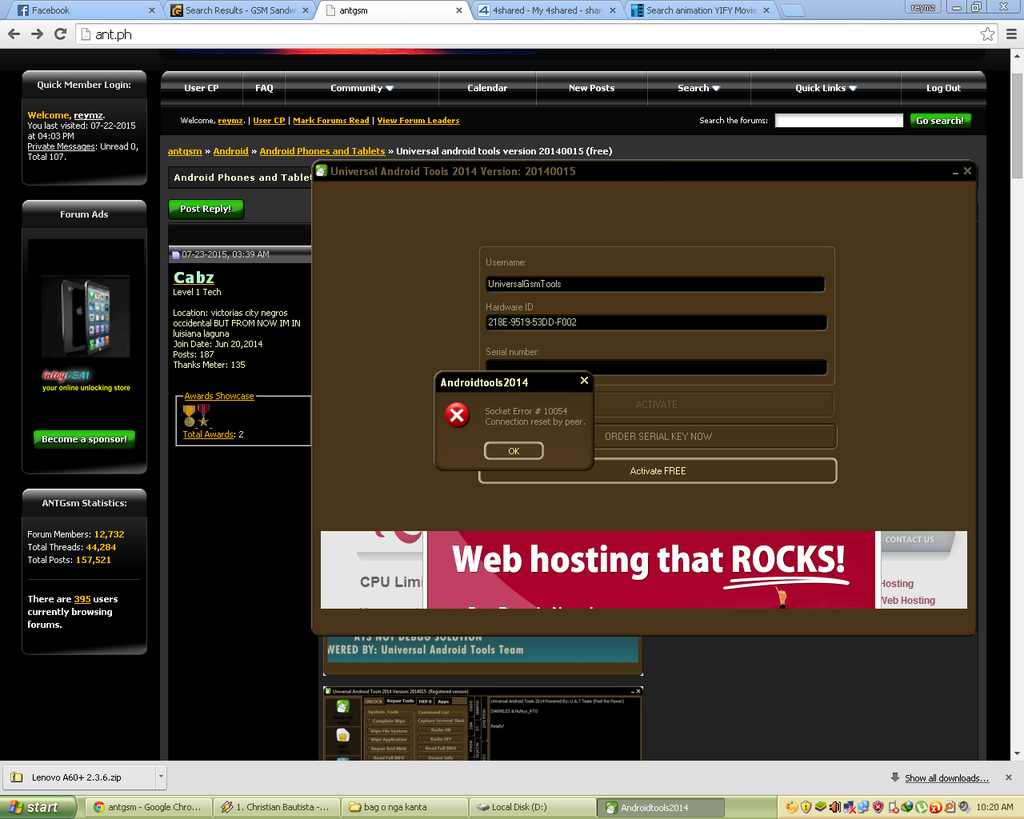Click the Activate FREE button
This screenshot has width=1024, height=819.
click(x=657, y=471)
